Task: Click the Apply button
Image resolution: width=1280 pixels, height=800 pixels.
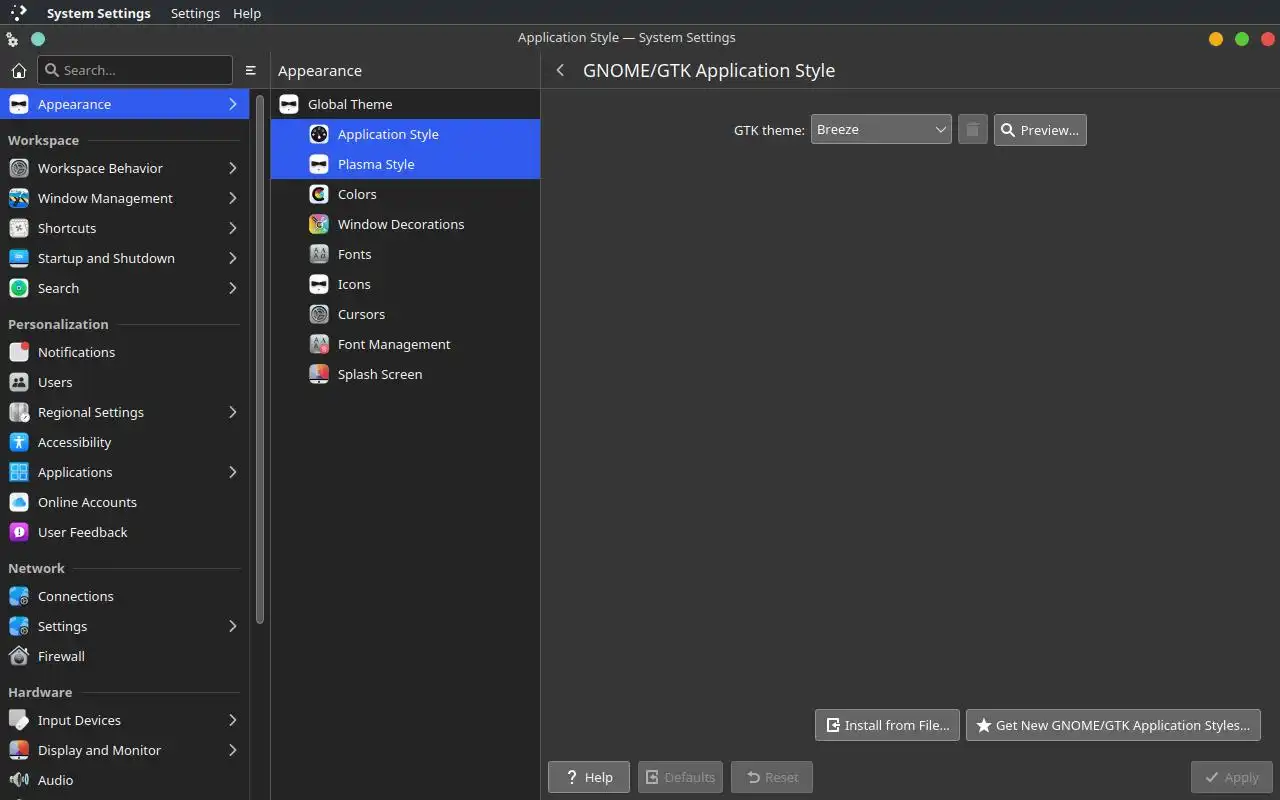Action: (1231, 777)
